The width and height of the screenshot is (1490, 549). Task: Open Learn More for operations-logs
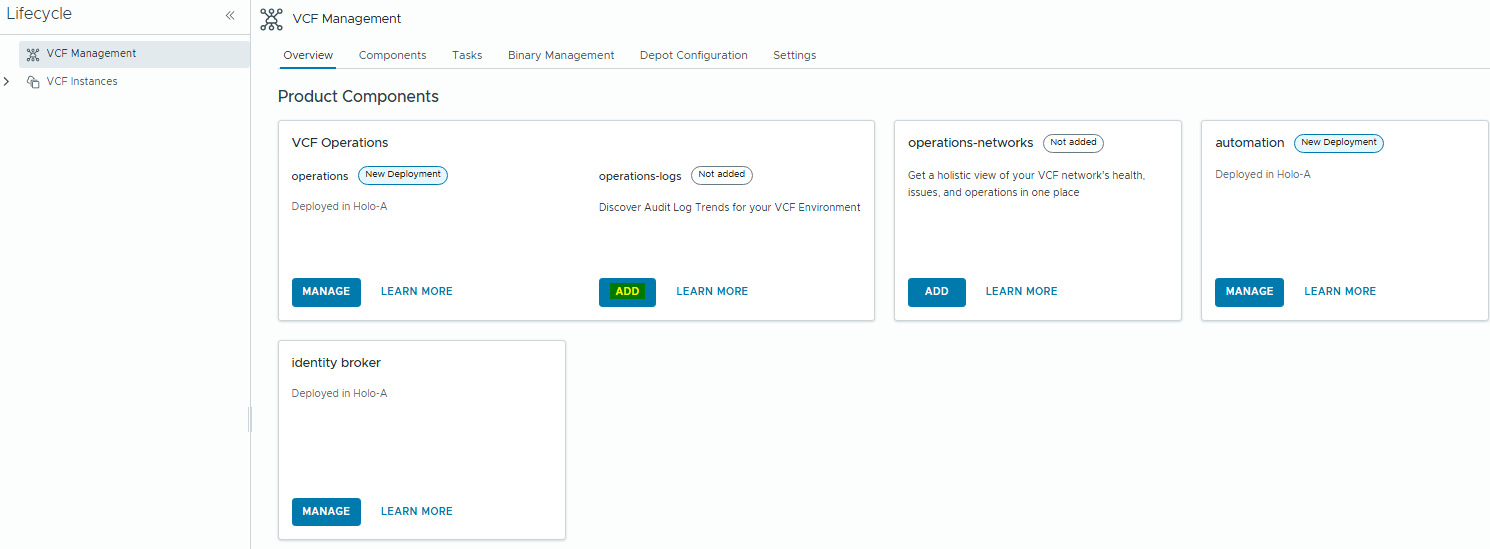[x=712, y=292]
